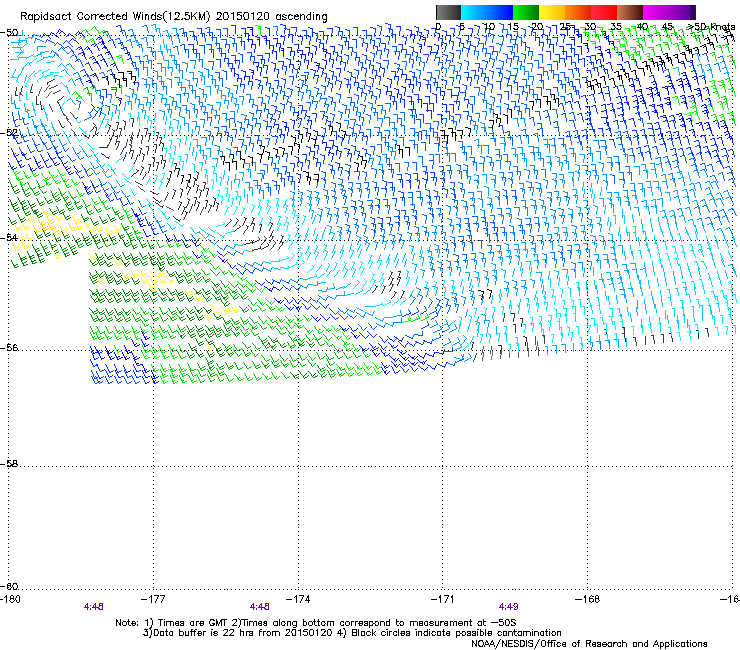
Task: Pick the orange 25-30 knots color segment
Action: tap(578, 12)
